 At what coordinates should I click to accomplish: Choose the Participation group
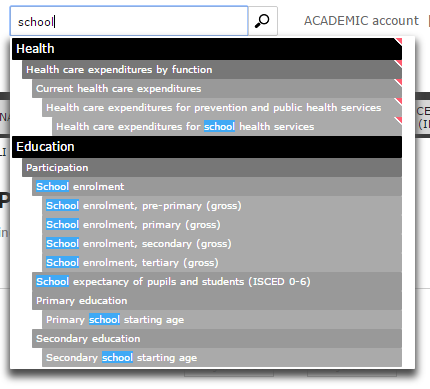click(x=212, y=168)
